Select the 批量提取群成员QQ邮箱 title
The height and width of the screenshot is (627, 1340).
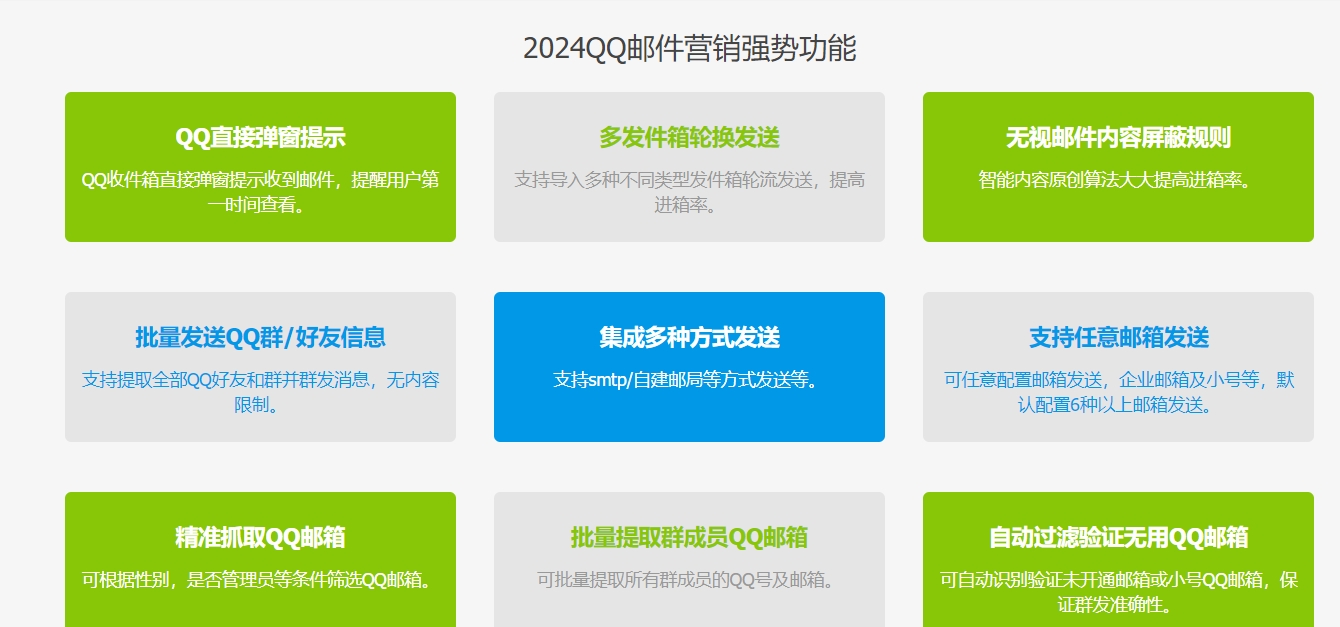(689, 537)
